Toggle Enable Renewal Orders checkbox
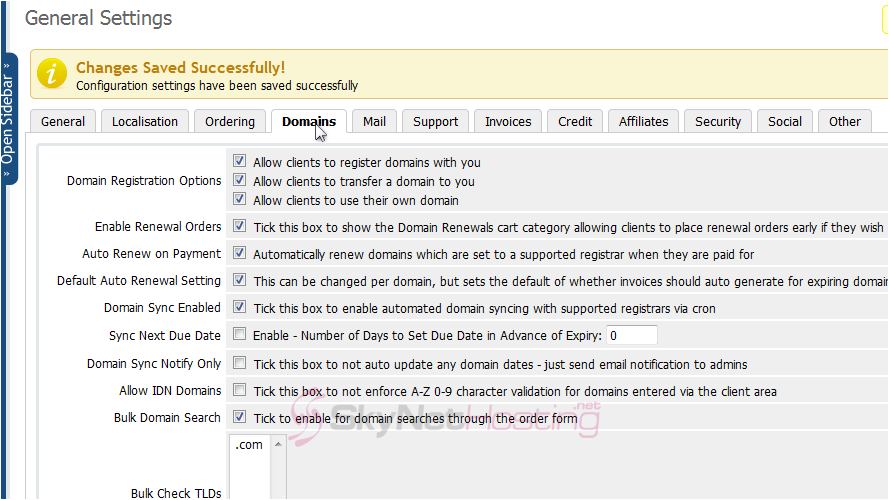 pos(239,226)
